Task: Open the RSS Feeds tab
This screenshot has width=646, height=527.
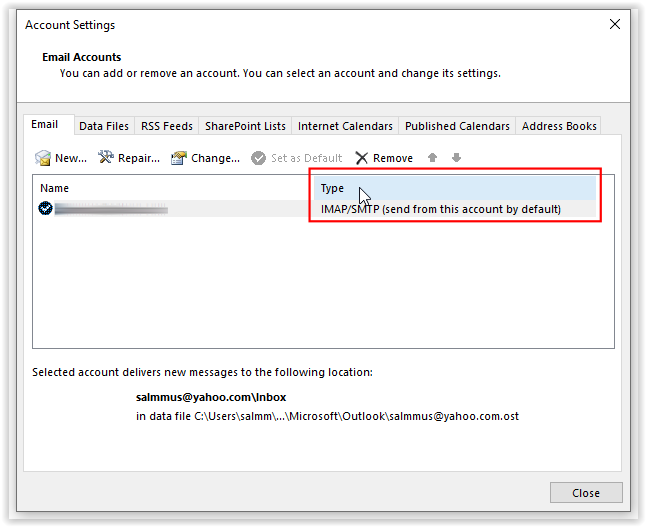Action: 166,126
